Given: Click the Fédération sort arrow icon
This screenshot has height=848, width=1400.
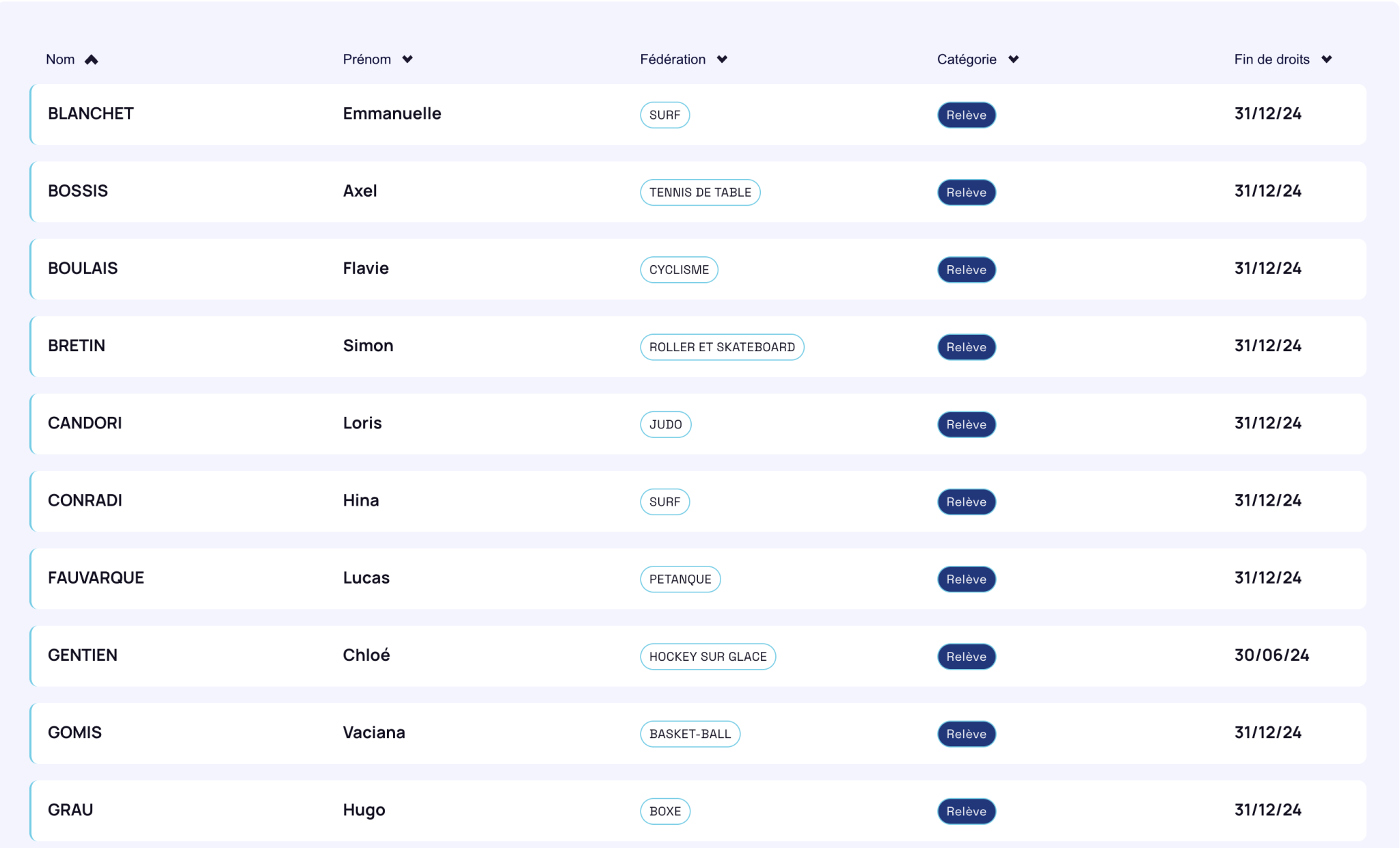Looking at the screenshot, I should coord(722,59).
